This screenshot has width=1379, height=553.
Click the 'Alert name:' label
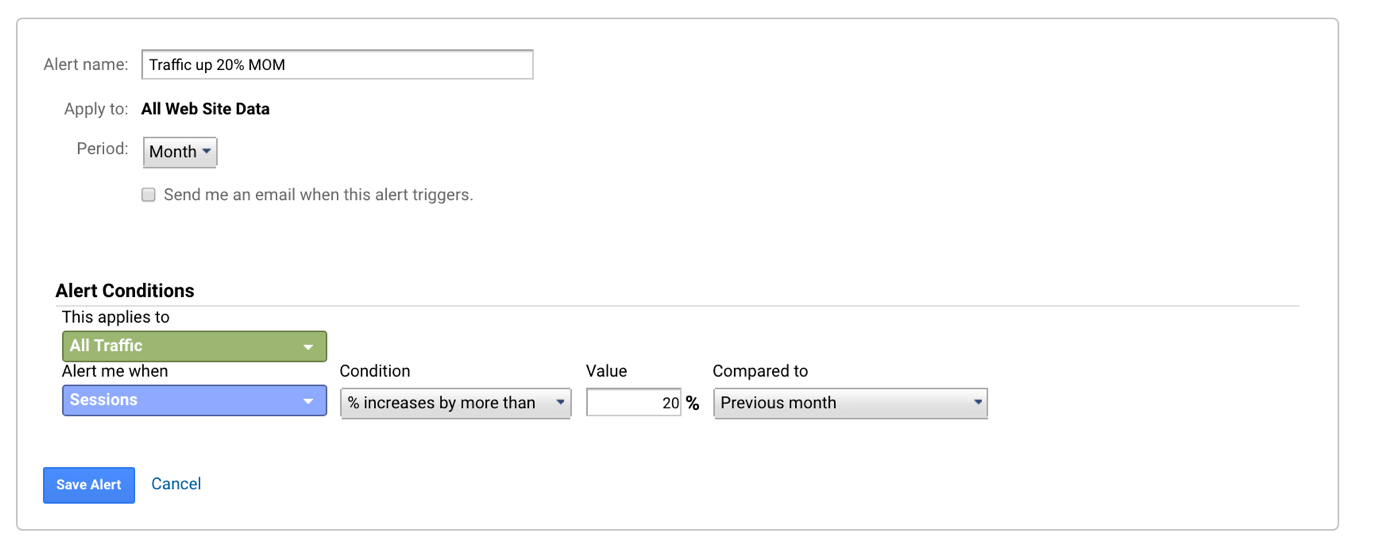pyautogui.click(x=86, y=65)
